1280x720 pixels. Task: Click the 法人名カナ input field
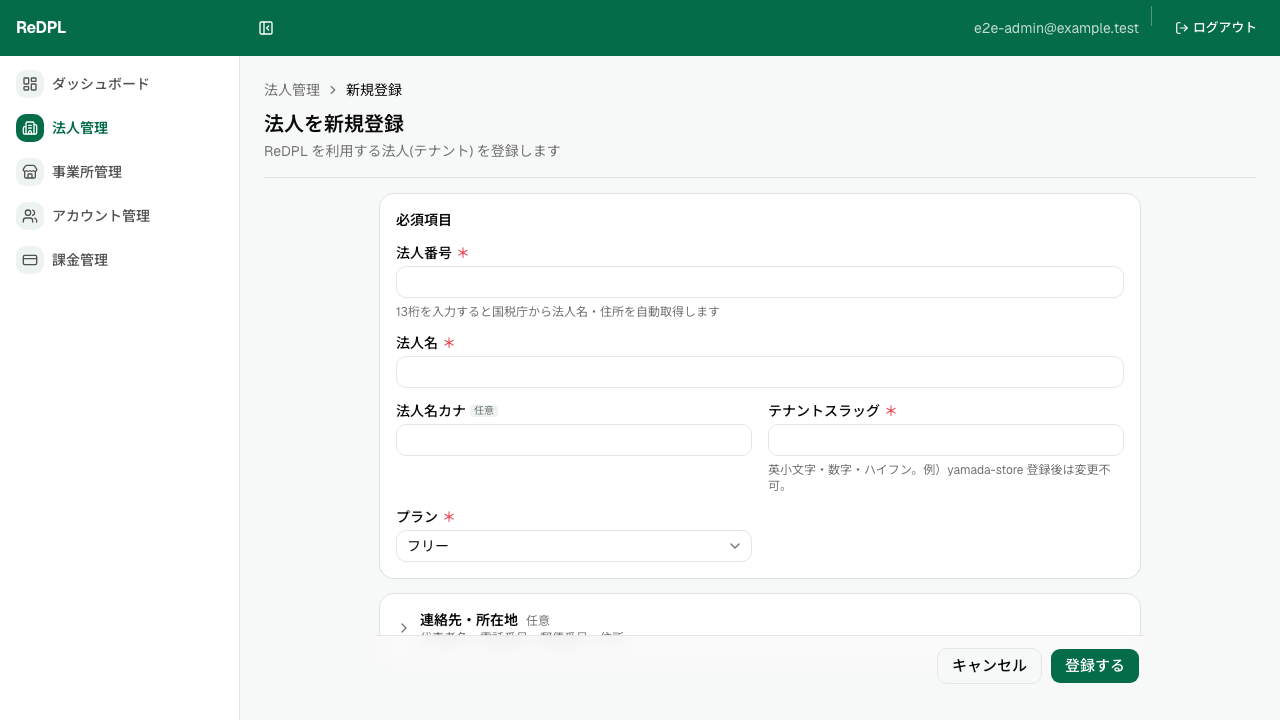tap(574, 440)
